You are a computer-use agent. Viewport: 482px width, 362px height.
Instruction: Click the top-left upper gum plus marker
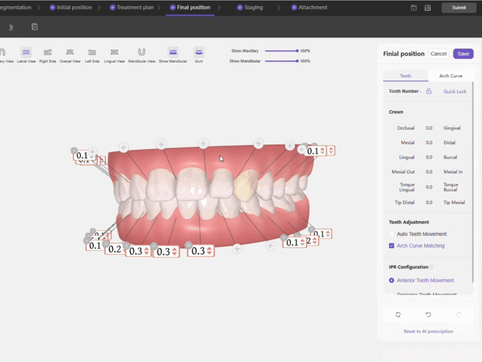(124, 147)
